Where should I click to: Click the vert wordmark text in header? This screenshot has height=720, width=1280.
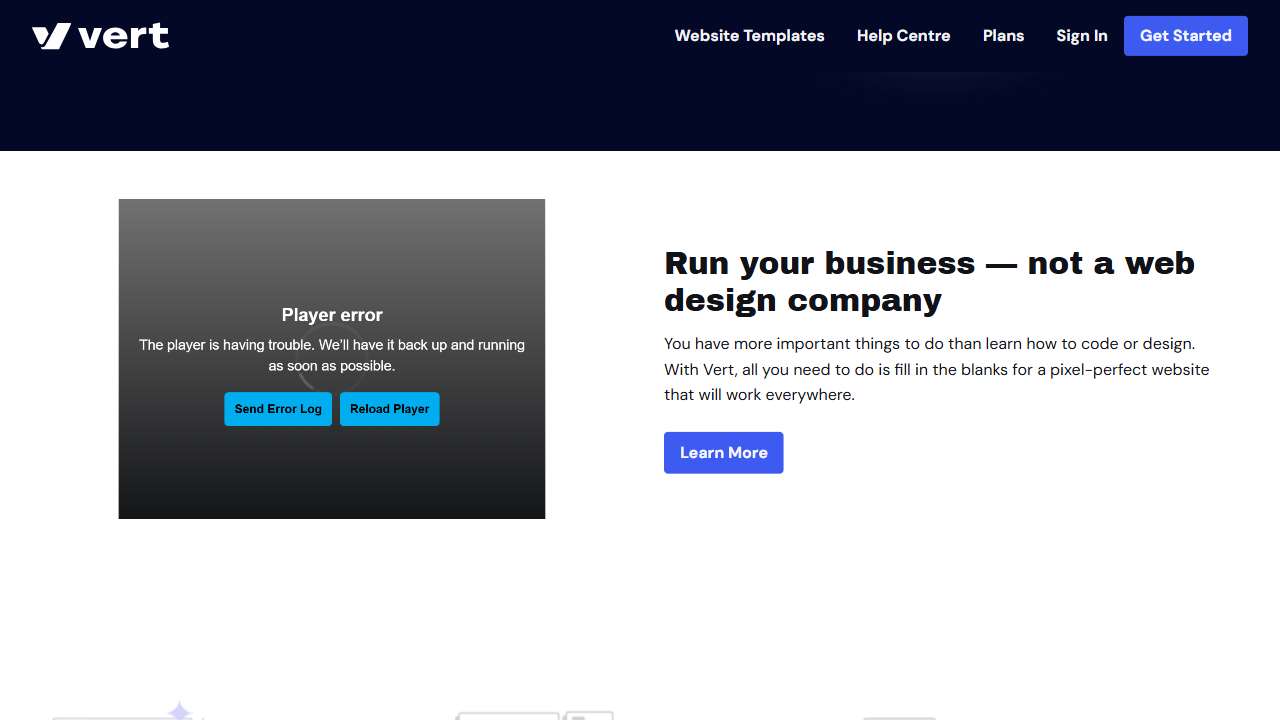(123, 36)
